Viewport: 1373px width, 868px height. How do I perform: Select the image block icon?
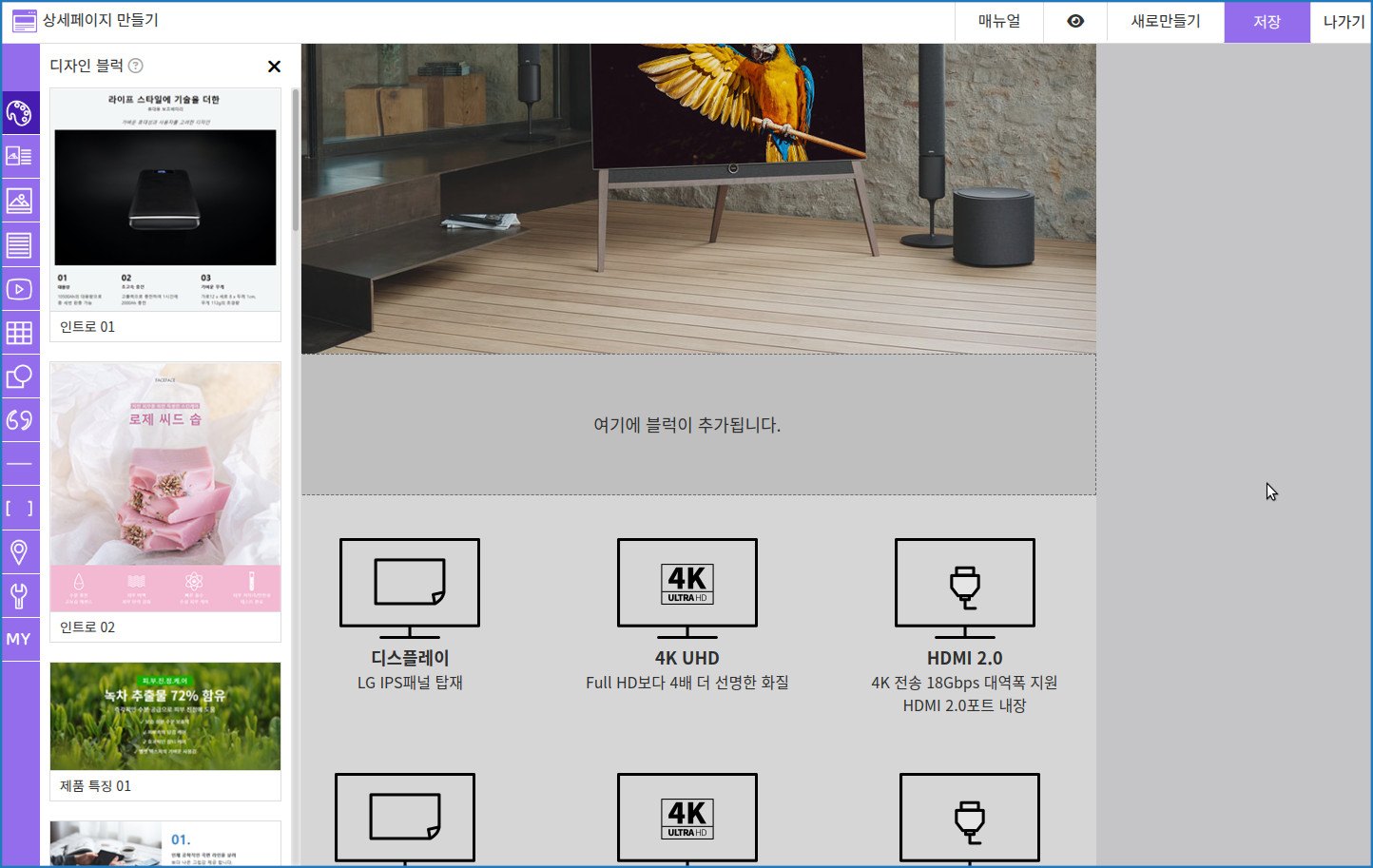click(x=20, y=201)
